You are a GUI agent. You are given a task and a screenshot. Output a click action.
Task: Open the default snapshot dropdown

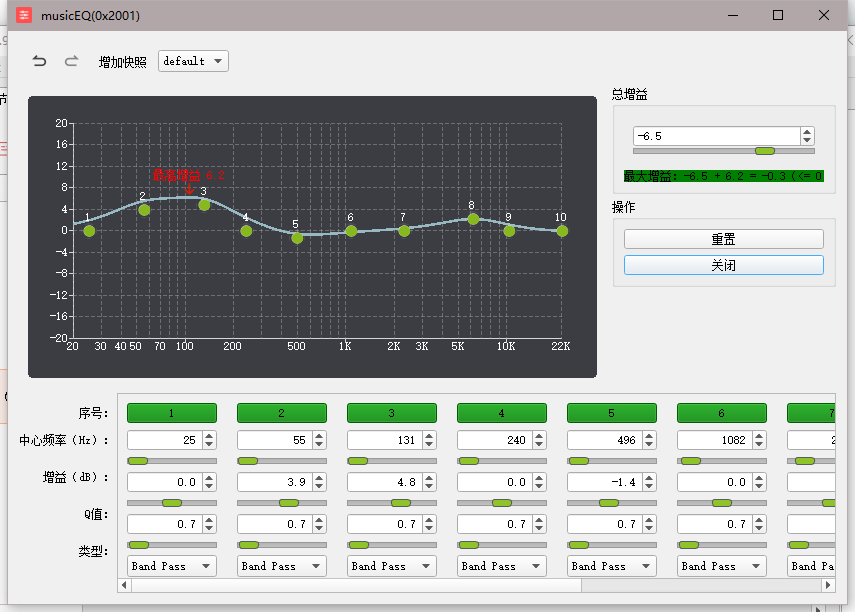(x=193, y=61)
